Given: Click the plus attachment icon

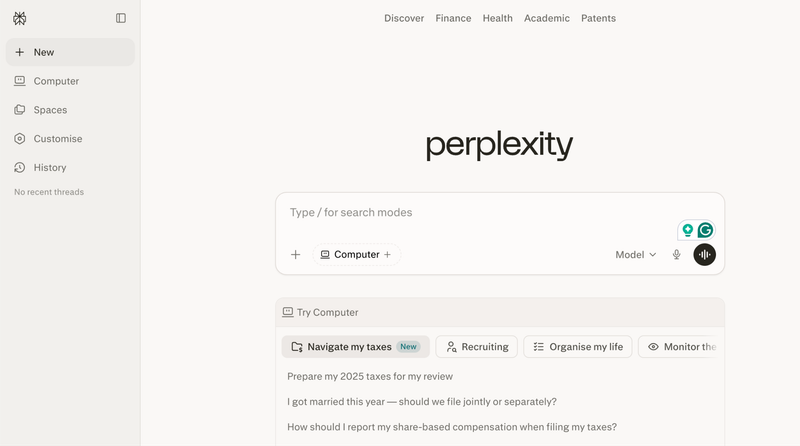Looking at the screenshot, I should click(295, 255).
